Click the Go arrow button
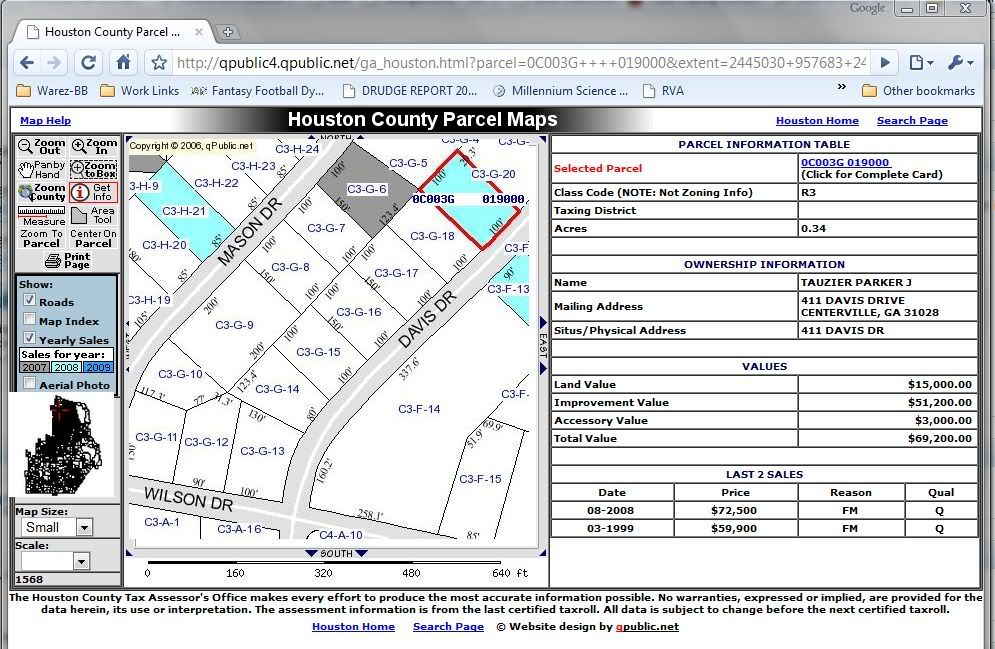Viewport: 995px width, 649px height. click(885, 62)
